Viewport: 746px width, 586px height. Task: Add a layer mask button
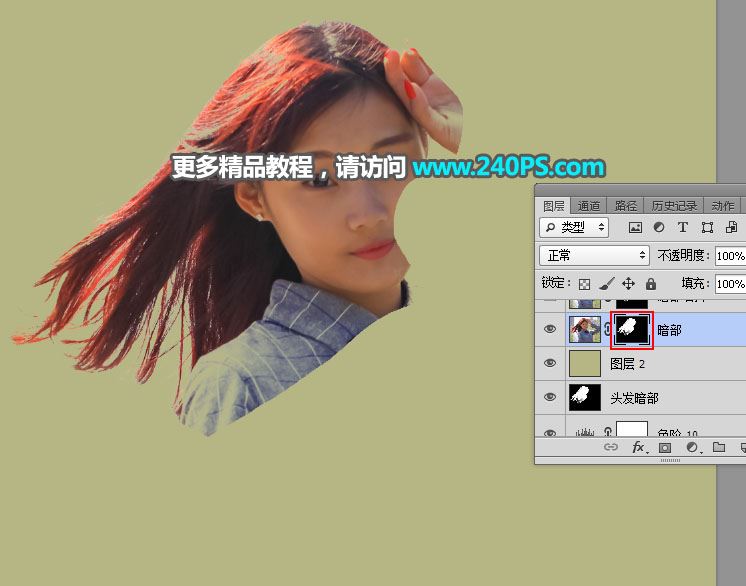[665, 448]
